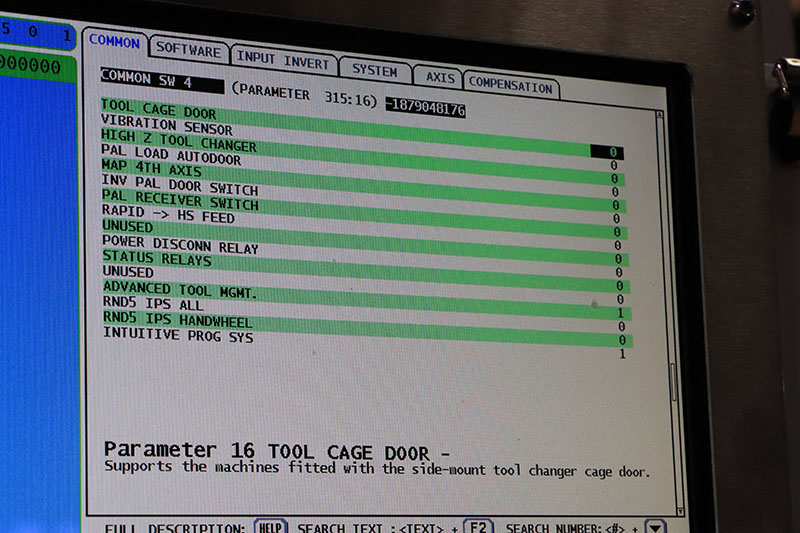
Task: Click the -1879048176 parameter value field
Action: (x=426, y=107)
